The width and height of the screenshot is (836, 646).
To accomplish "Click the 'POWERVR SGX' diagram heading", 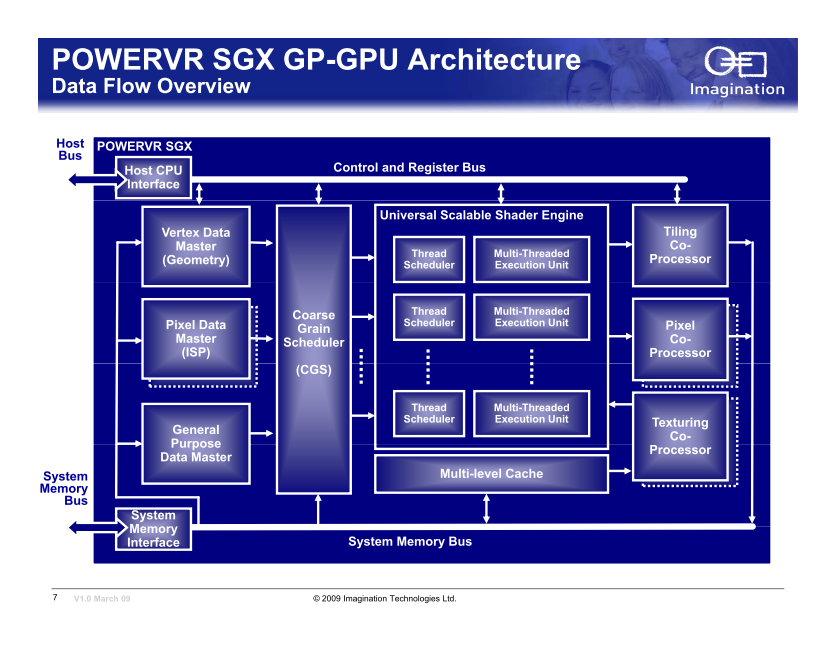I will pos(144,147).
